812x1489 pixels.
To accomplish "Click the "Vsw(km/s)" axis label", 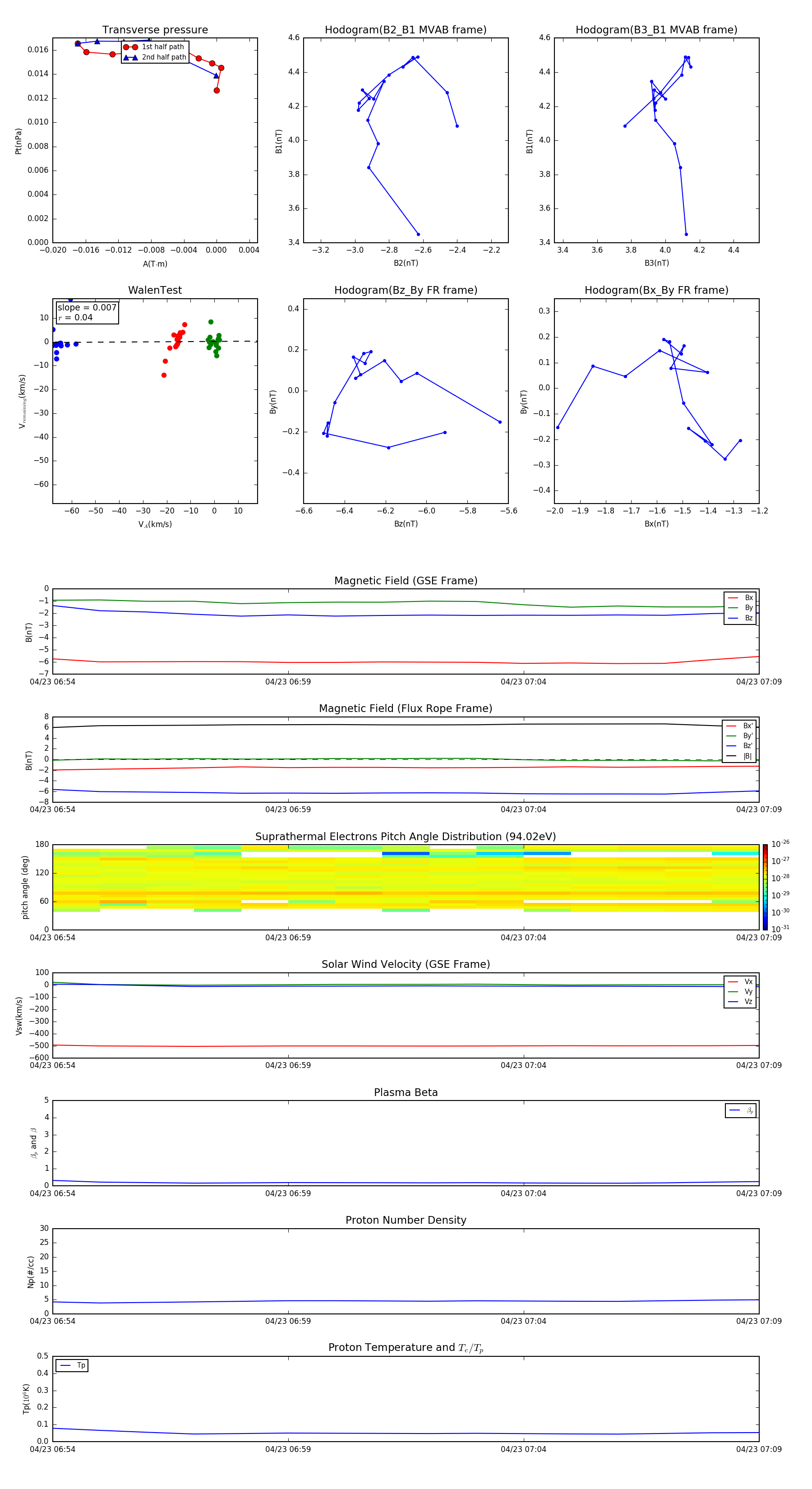I will [18, 1016].
